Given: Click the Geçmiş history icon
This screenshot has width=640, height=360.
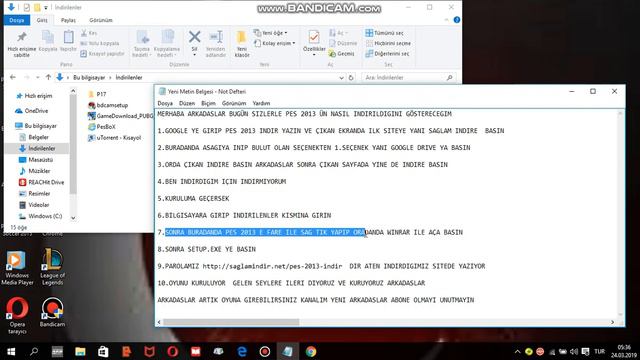Looking at the screenshot, I should pos(332,53).
